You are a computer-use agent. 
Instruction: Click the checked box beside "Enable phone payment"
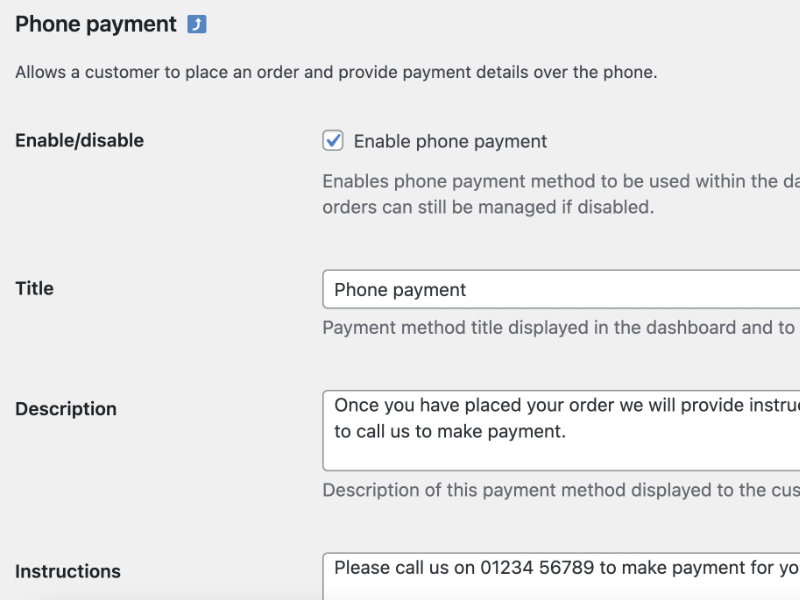[x=332, y=140]
